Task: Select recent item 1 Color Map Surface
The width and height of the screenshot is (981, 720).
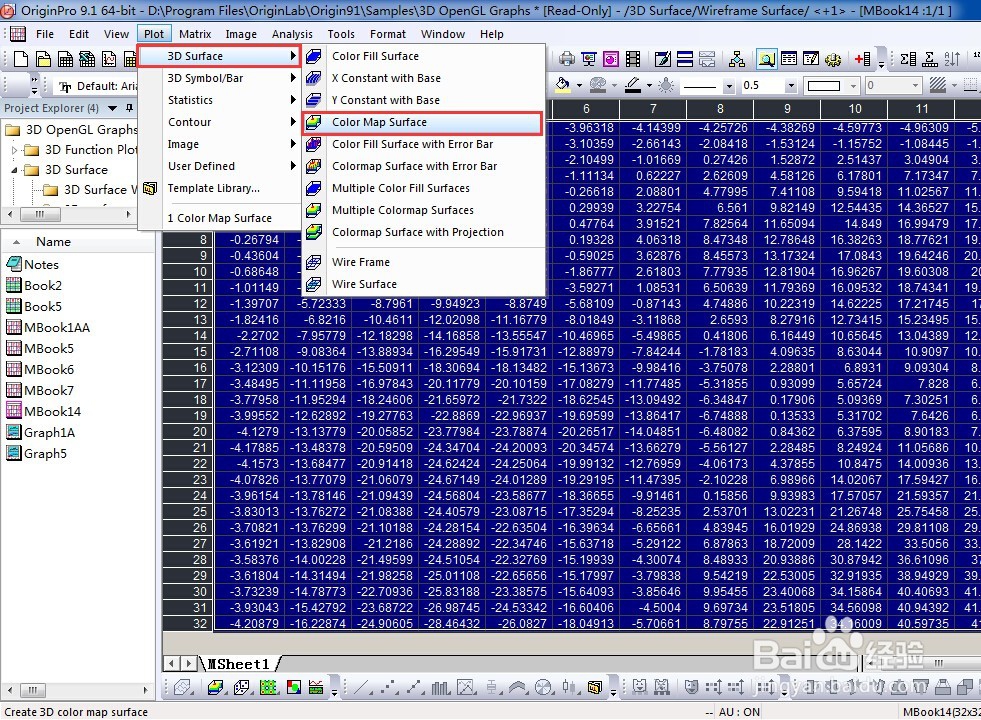Action: point(219,218)
